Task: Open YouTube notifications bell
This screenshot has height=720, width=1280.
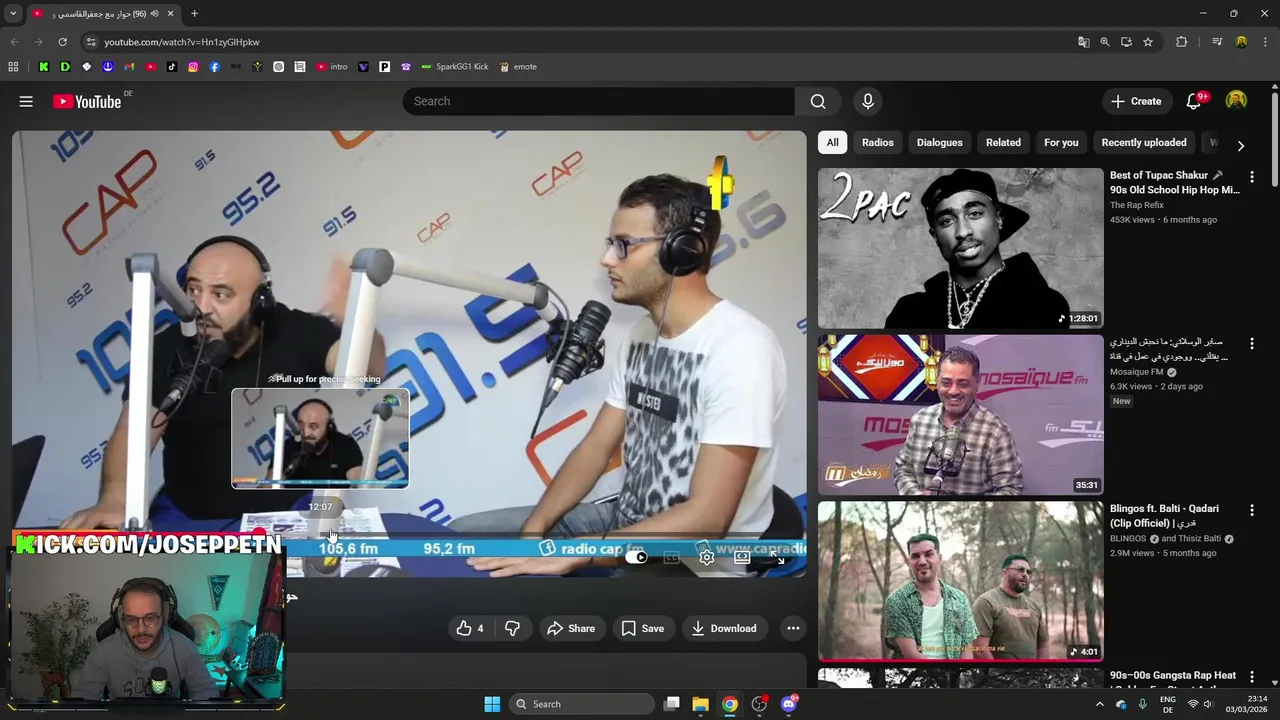Action: click(1194, 101)
